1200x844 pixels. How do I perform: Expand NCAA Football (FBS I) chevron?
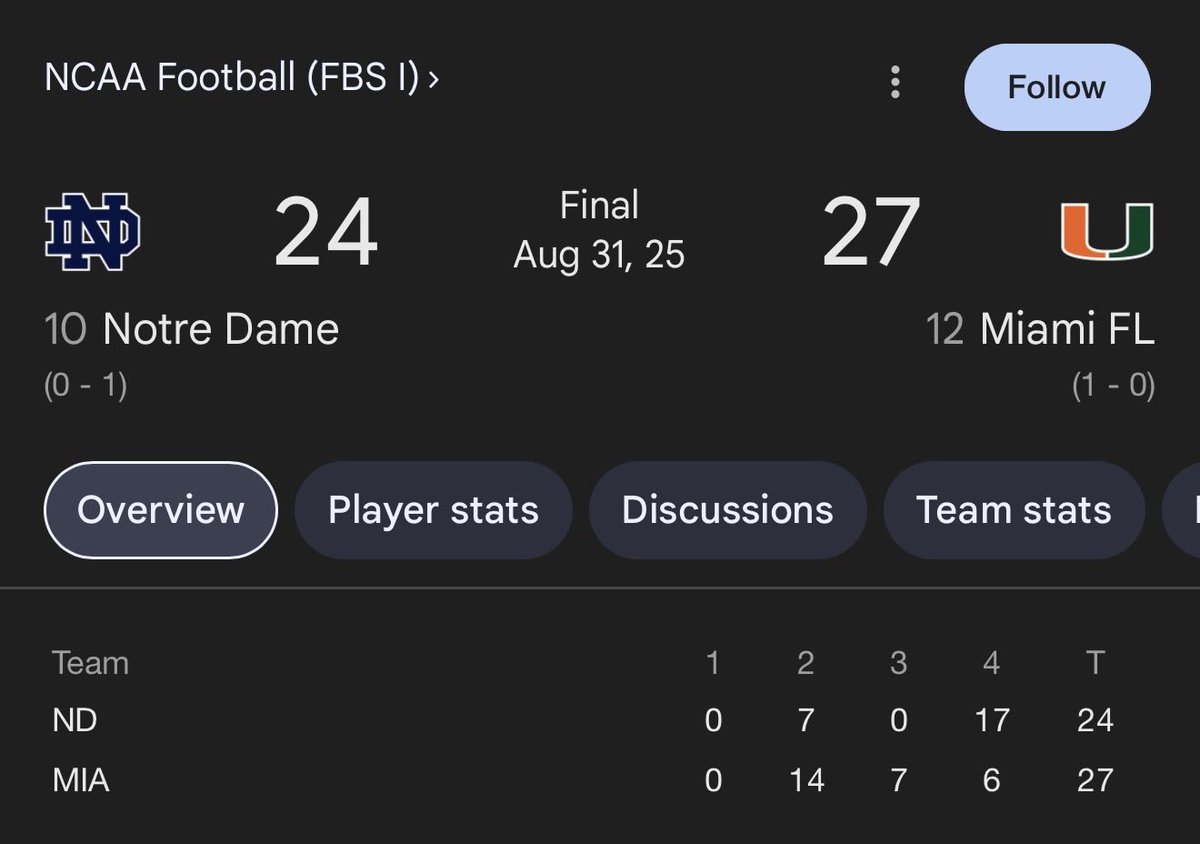pyautogui.click(x=433, y=79)
